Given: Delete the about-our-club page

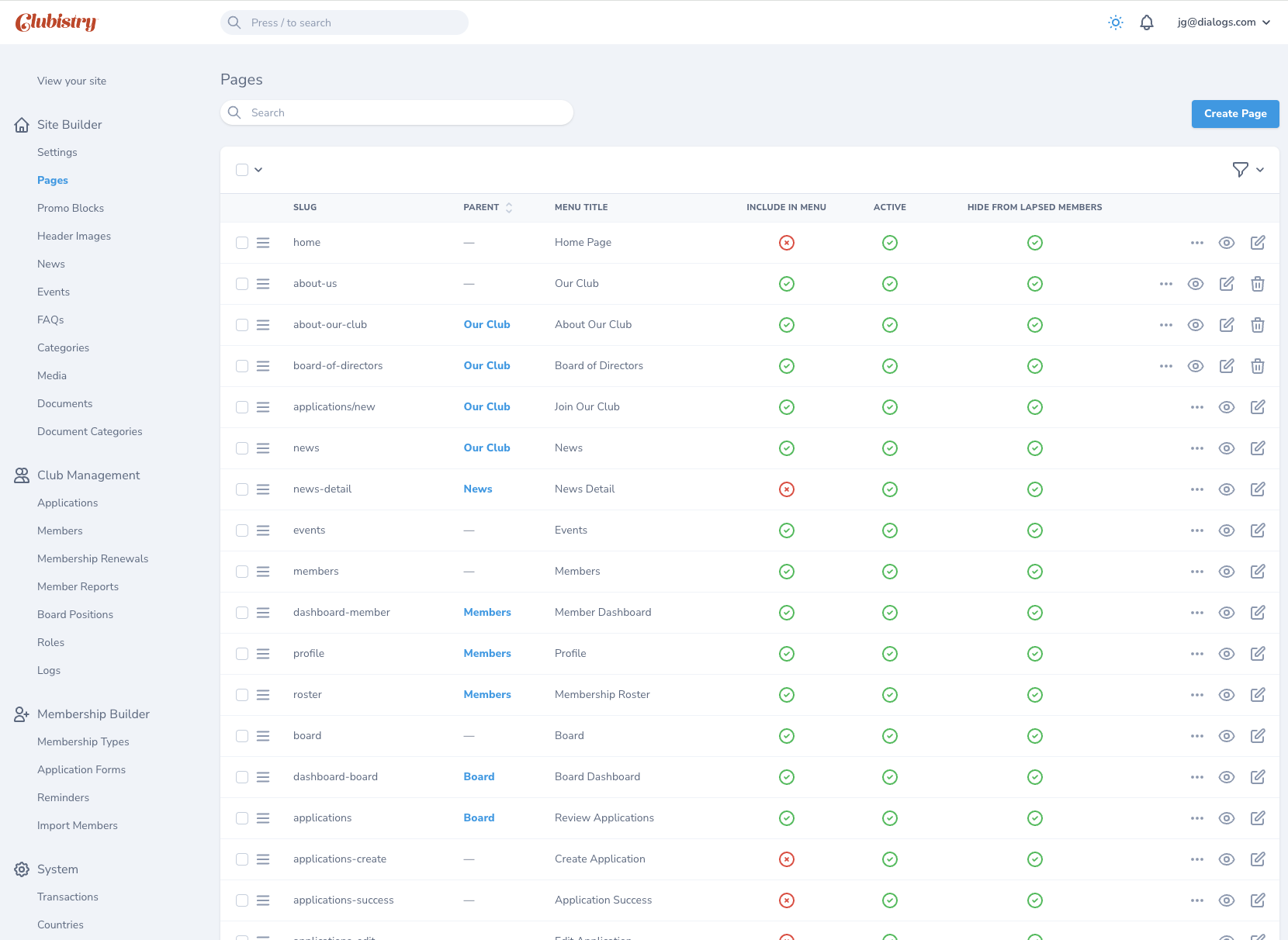Looking at the screenshot, I should coord(1257,325).
